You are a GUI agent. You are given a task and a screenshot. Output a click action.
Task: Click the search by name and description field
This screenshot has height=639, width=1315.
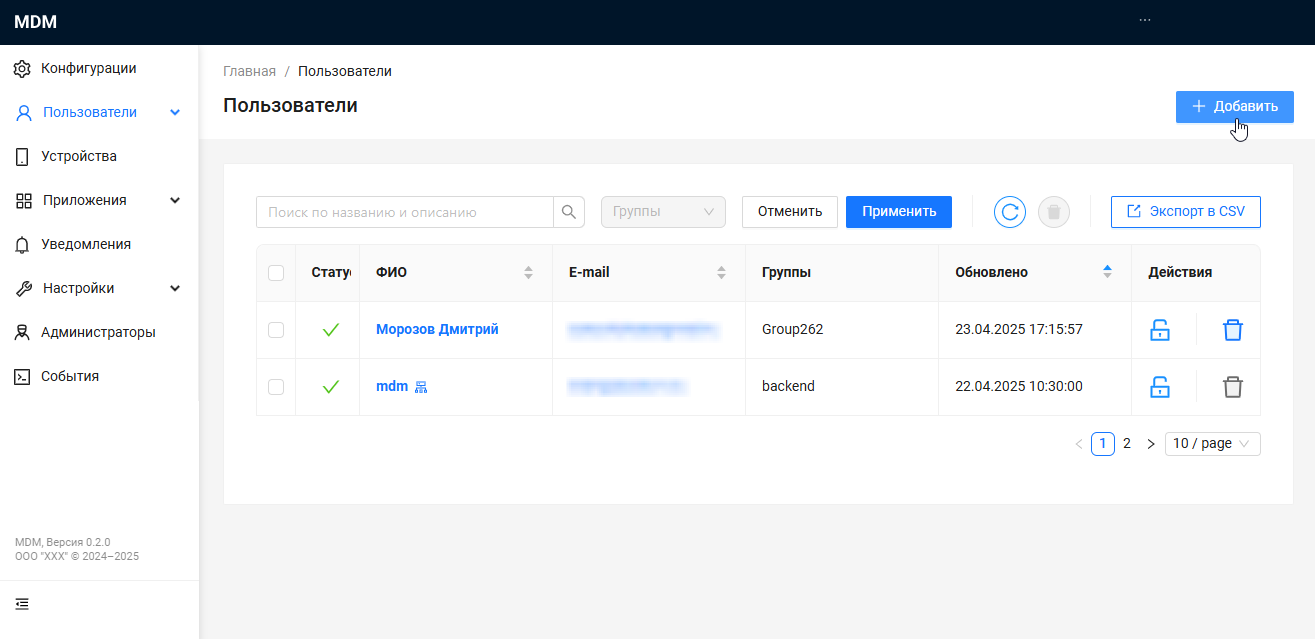(405, 212)
